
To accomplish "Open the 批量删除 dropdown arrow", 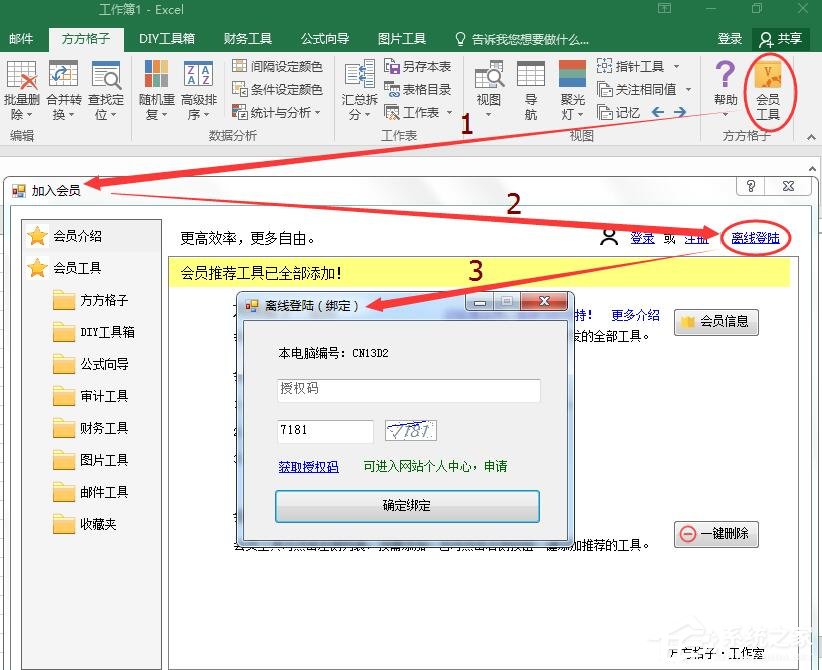I will click(x=29, y=114).
